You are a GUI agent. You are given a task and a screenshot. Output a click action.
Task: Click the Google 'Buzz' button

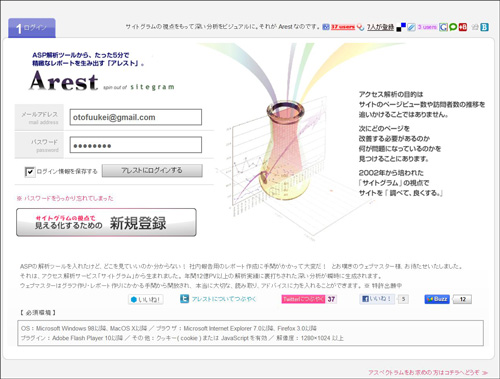(x=437, y=299)
